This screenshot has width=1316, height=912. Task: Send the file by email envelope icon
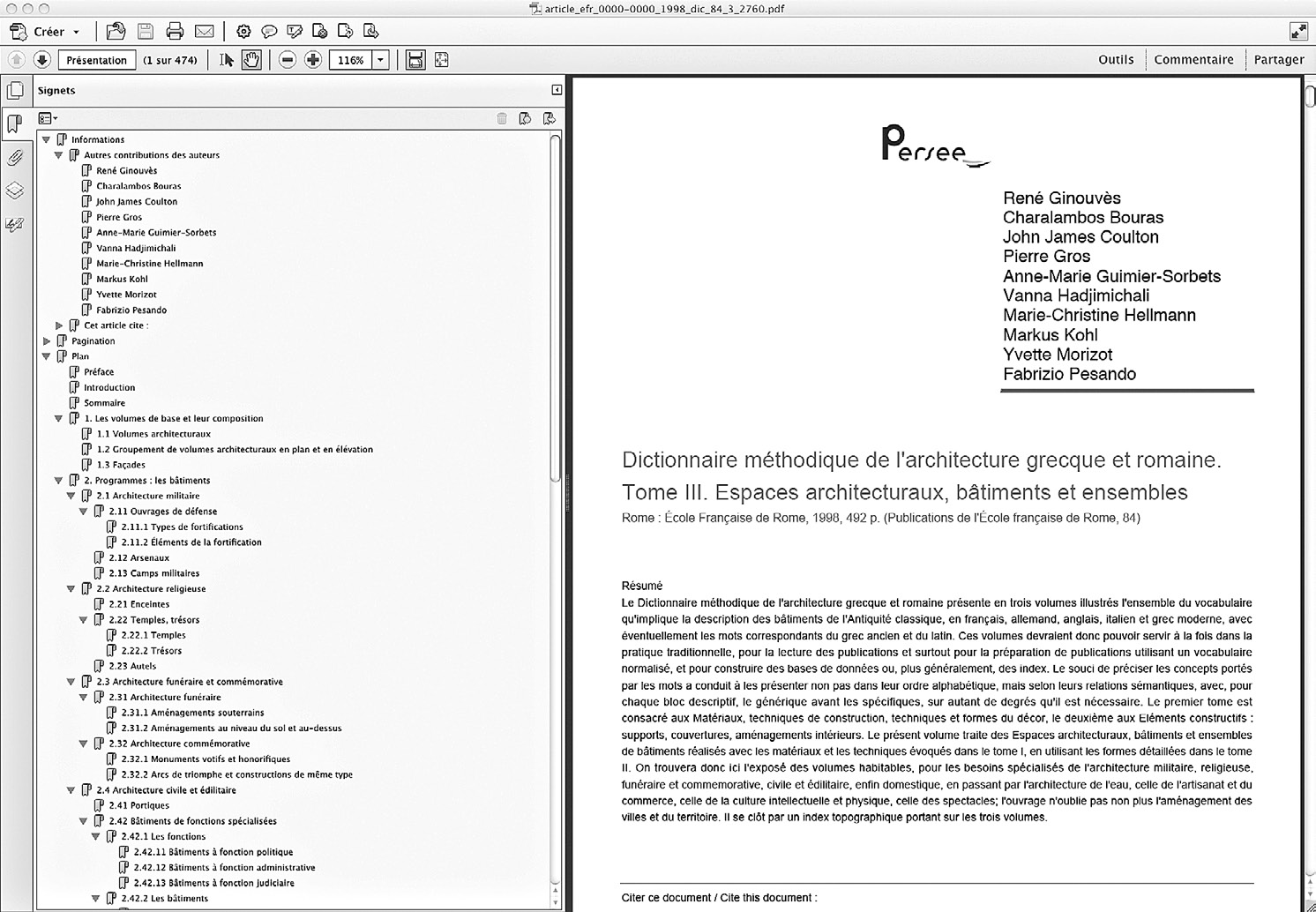204,32
